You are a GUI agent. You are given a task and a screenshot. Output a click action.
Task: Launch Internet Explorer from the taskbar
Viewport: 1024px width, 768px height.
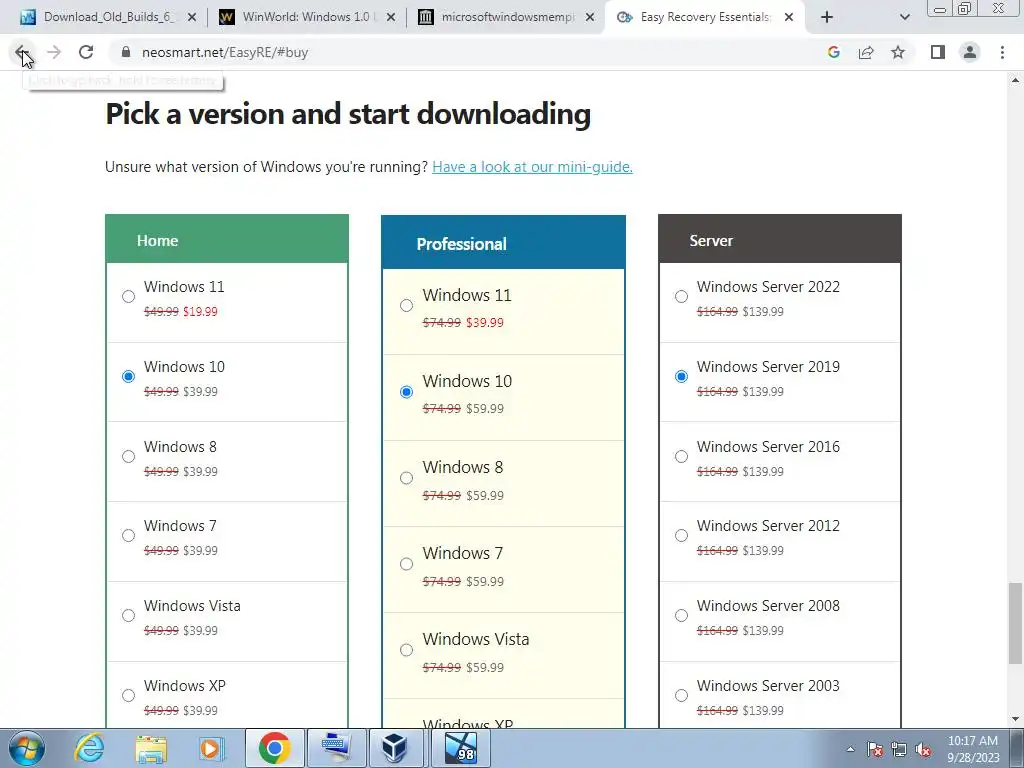[89, 748]
